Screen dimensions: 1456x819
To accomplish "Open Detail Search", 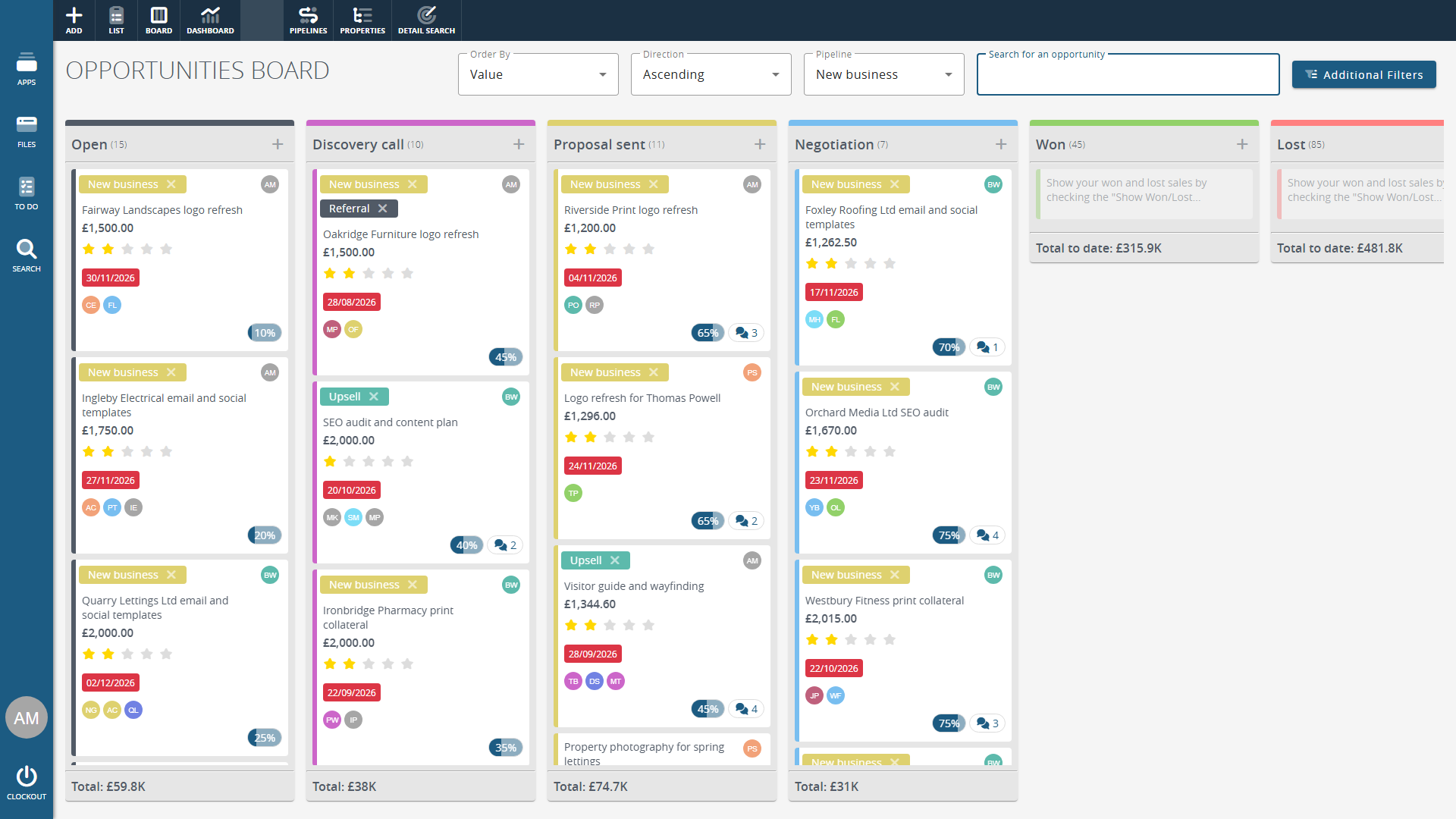I will 426,20.
